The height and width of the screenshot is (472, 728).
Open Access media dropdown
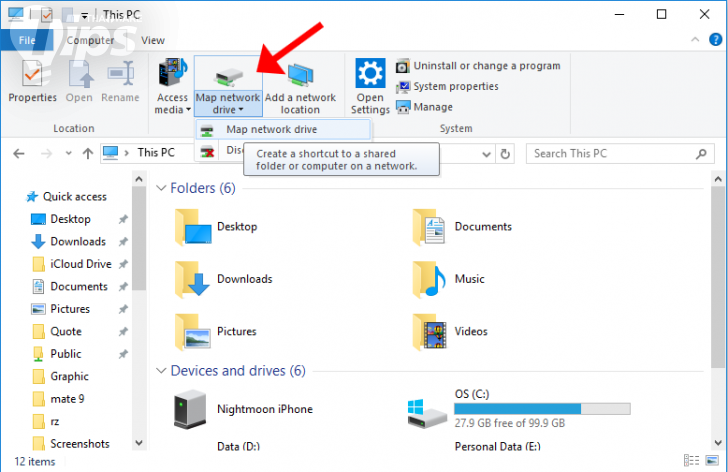[173, 86]
